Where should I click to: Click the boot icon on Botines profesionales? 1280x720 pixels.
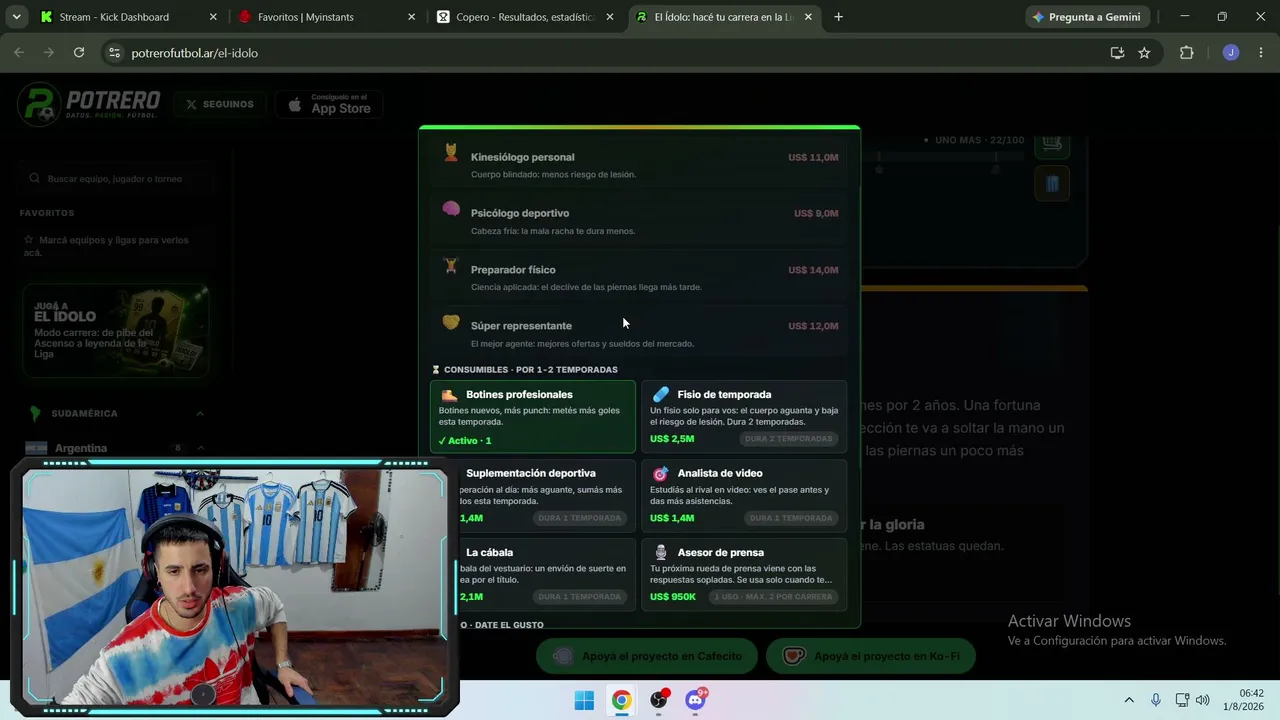pos(449,395)
